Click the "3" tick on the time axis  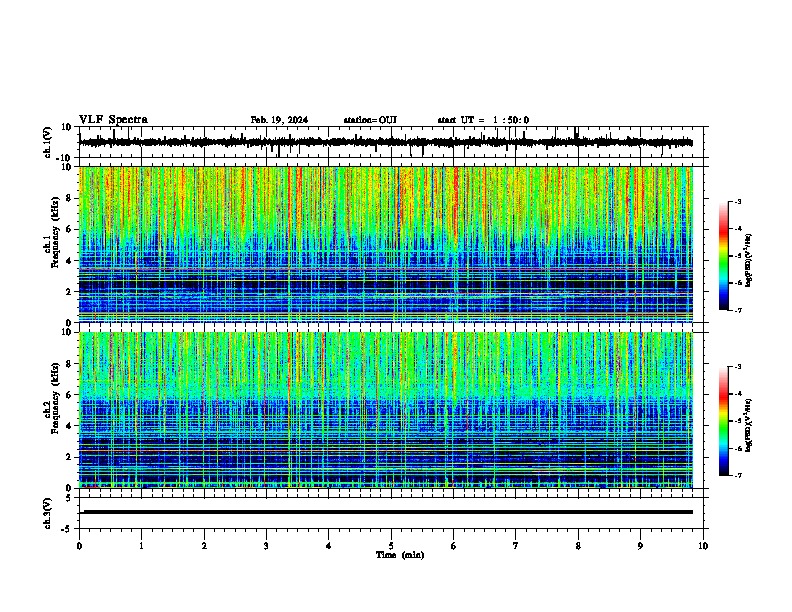(x=267, y=546)
